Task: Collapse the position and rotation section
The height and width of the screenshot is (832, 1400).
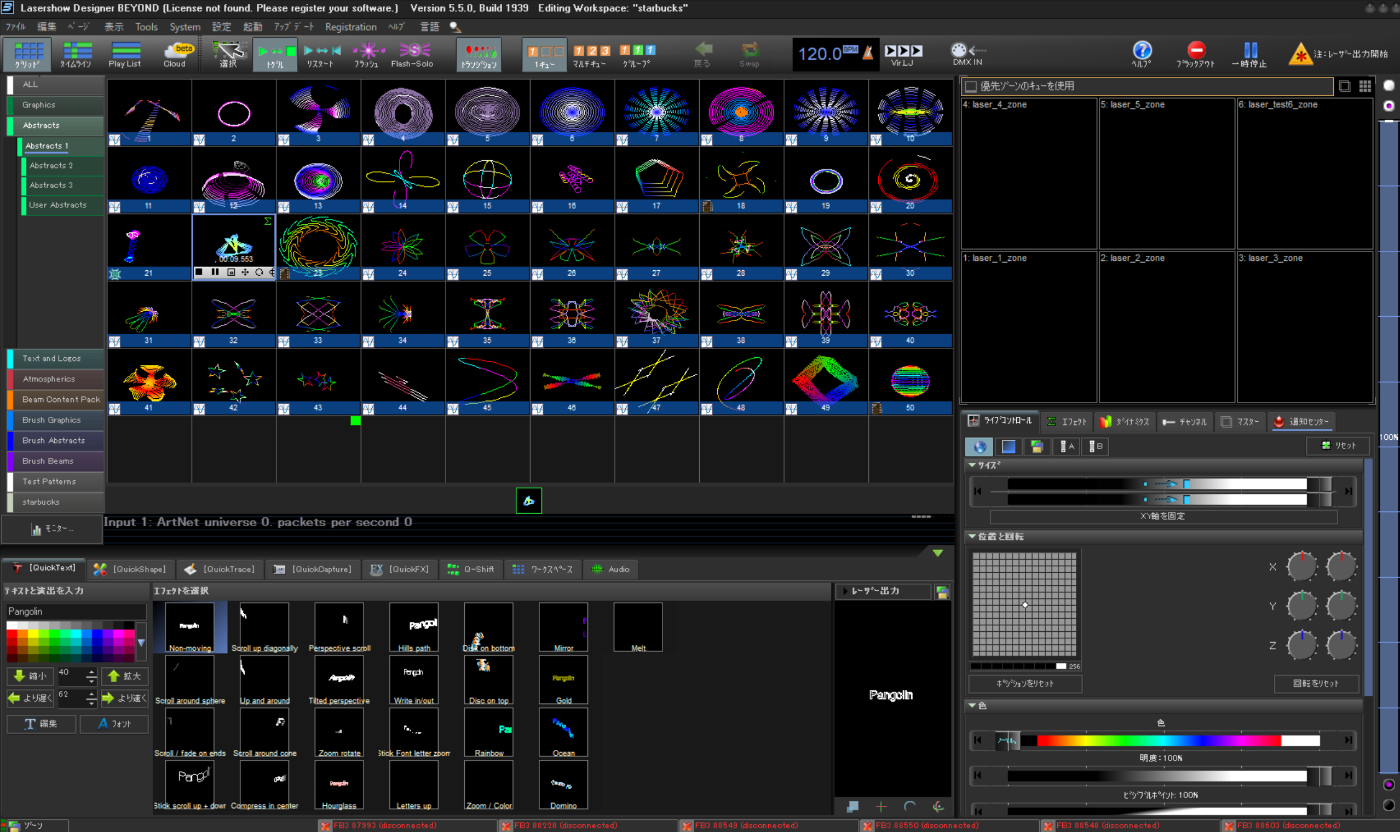Action: (x=972, y=537)
